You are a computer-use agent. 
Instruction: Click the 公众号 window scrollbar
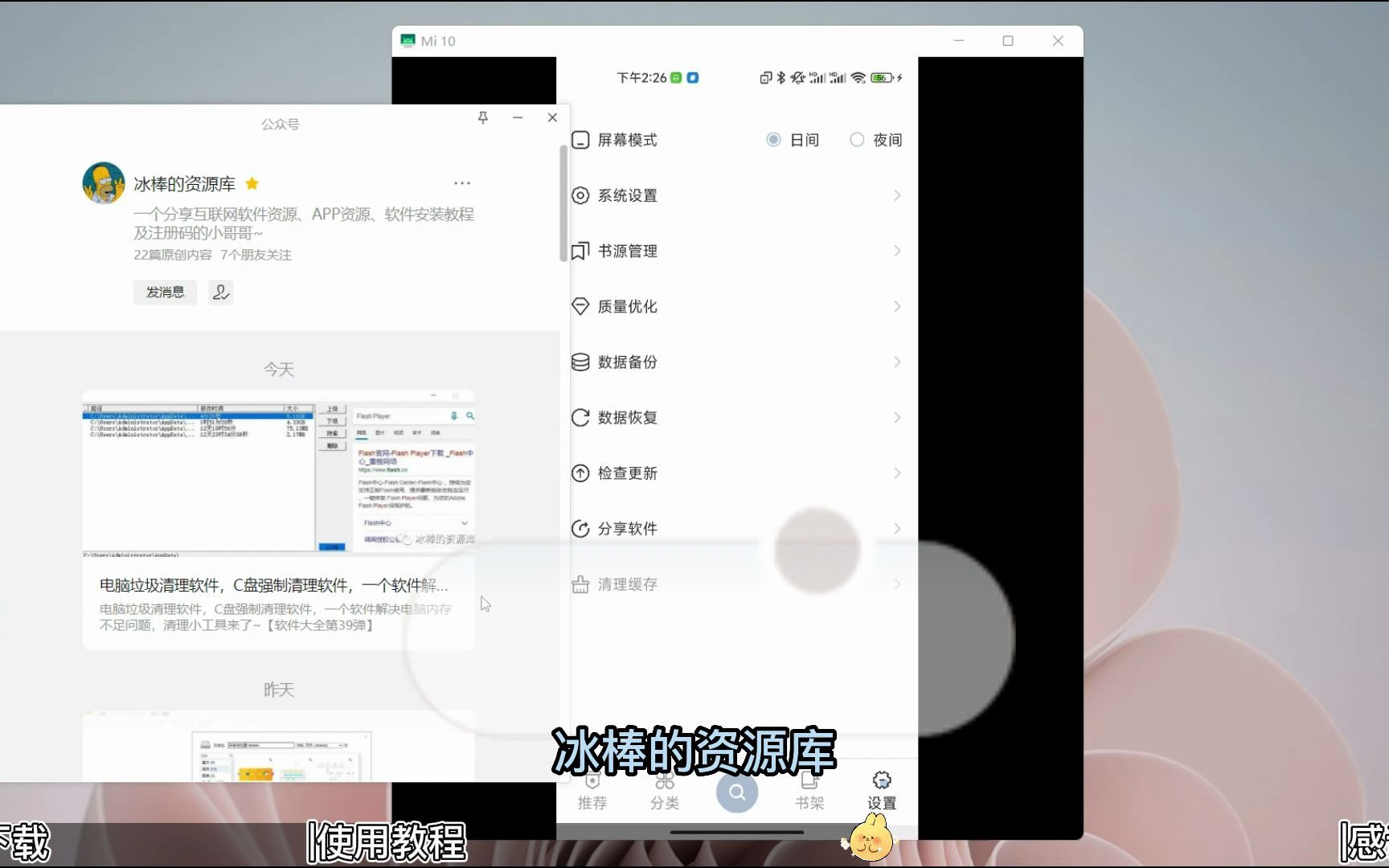pos(563,203)
